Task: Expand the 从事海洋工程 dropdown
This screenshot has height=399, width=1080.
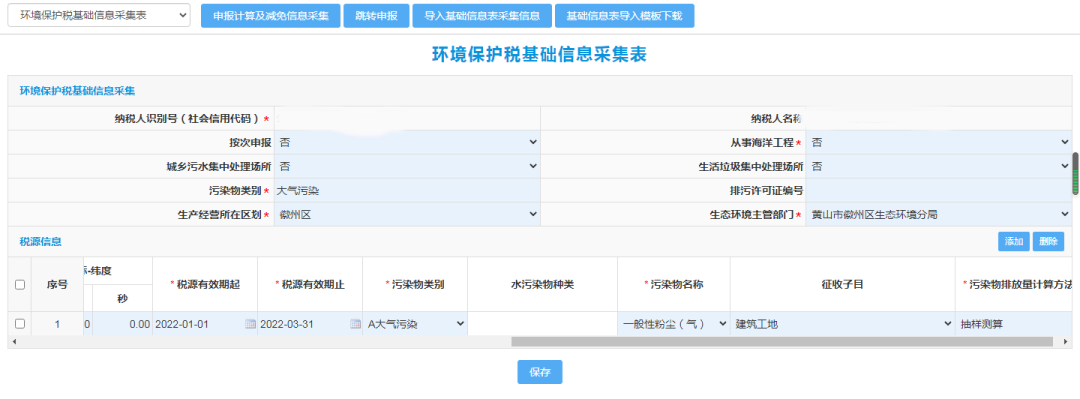Action: [939, 142]
